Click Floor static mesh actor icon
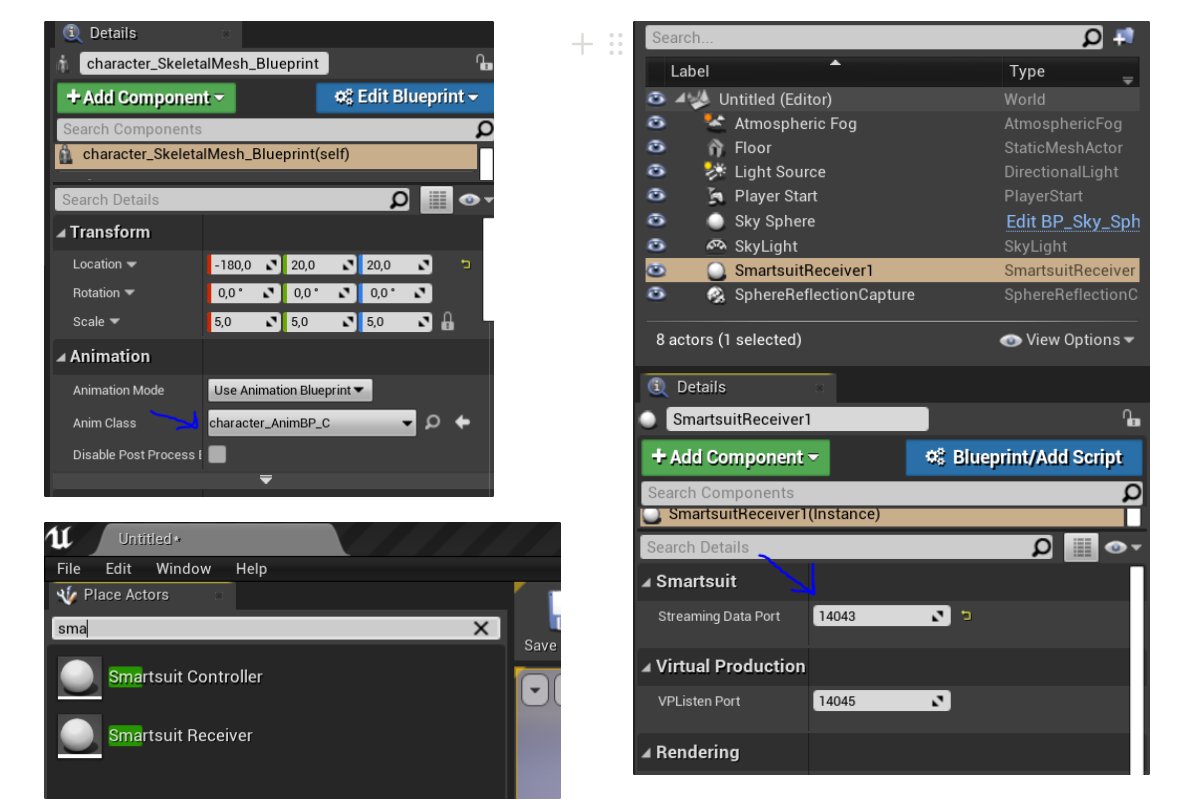The height and width of the screenshot is (811, 1182). pos(715,148)
